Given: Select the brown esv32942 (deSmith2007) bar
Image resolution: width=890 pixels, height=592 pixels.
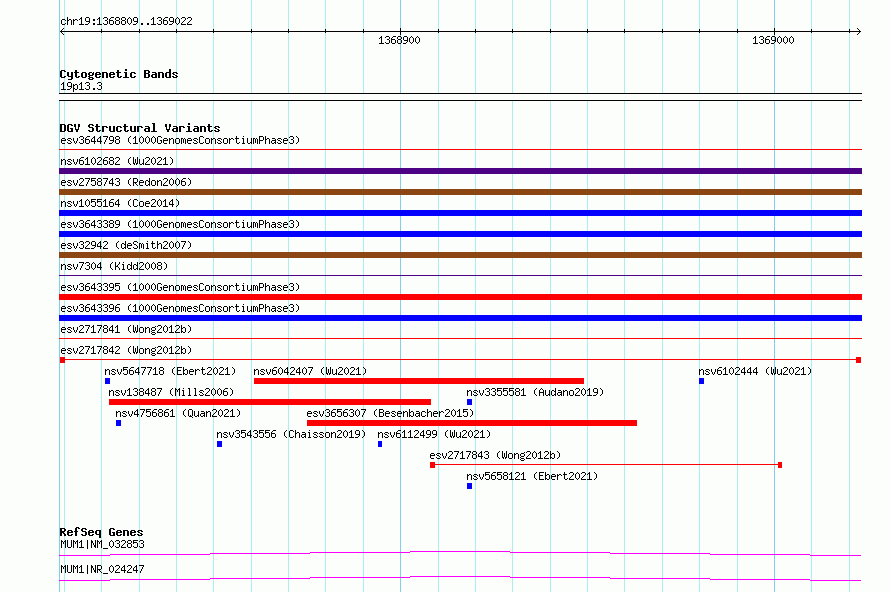Looking at the screenshot, I should (x=460, y=255).
